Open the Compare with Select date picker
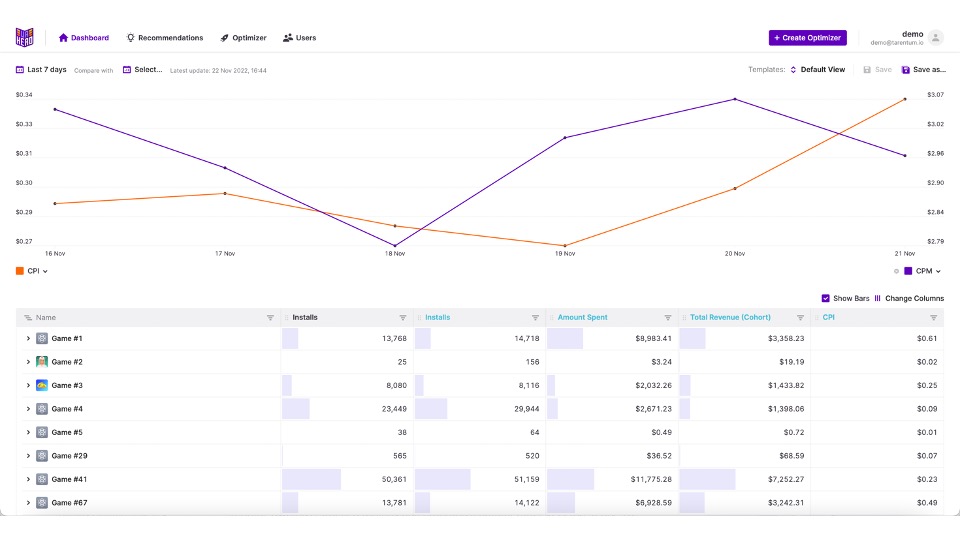Viewport: 960px width, 540px height. (x=143, y=70)
